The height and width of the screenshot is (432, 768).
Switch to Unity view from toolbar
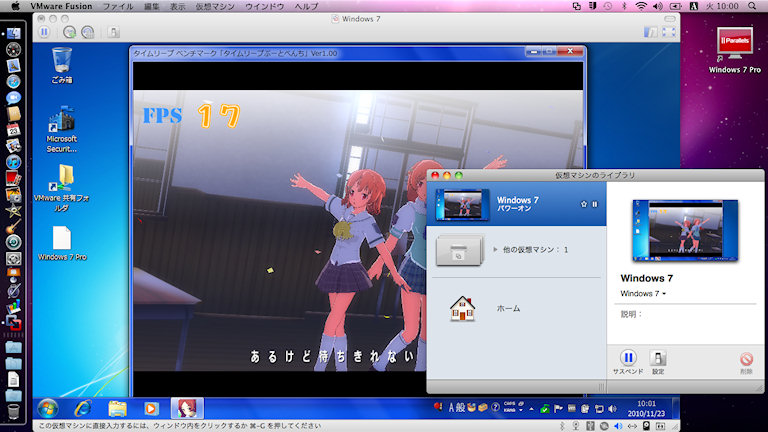coord(650,32)
